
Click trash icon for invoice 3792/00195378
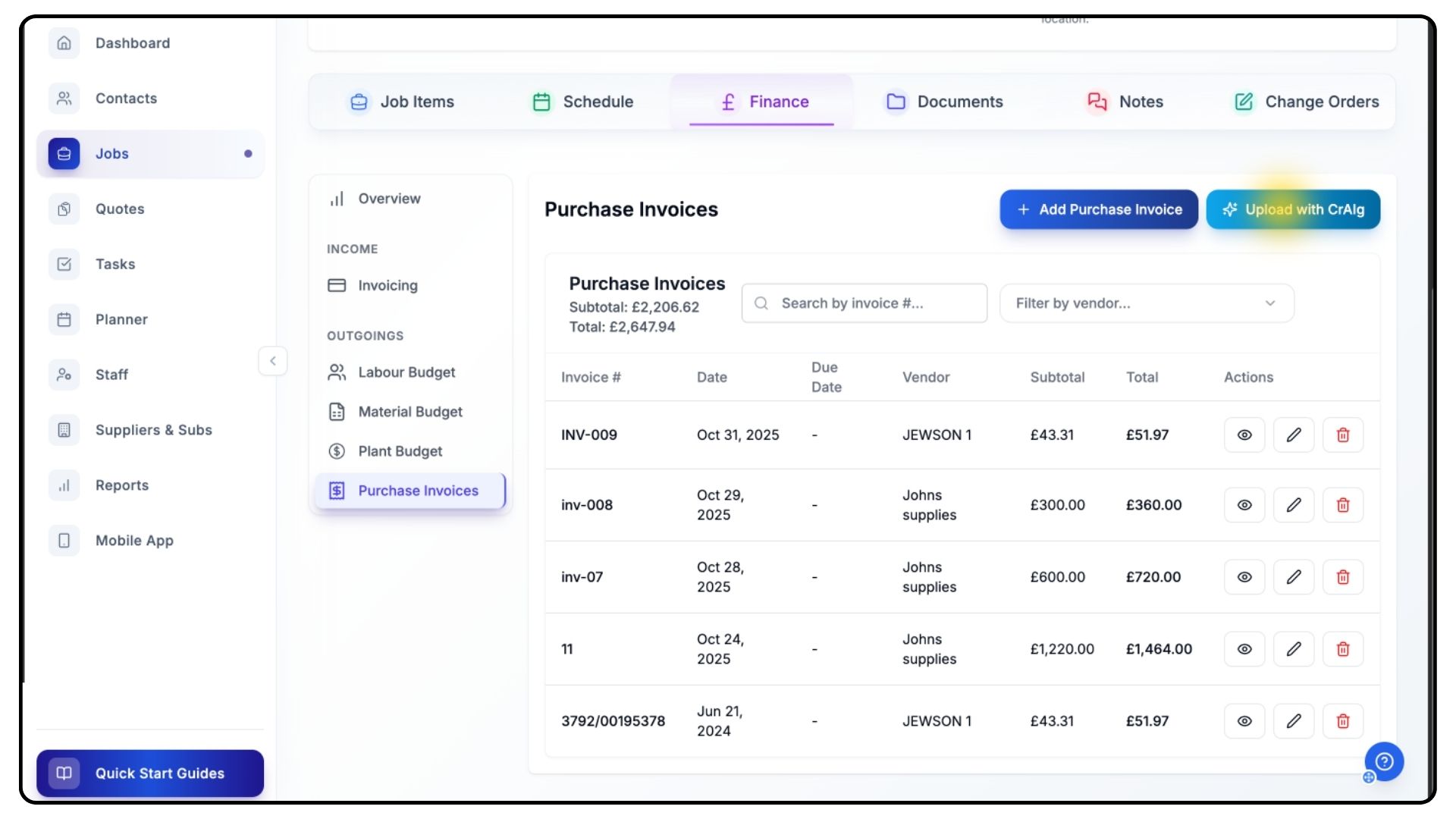[x=1342, y=721]
